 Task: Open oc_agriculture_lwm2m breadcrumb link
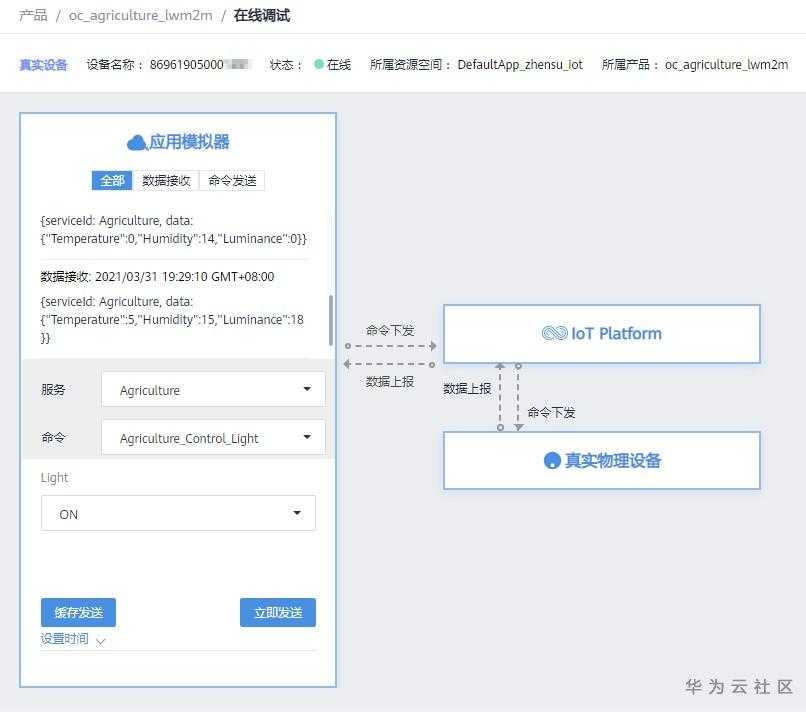[140, 15]
